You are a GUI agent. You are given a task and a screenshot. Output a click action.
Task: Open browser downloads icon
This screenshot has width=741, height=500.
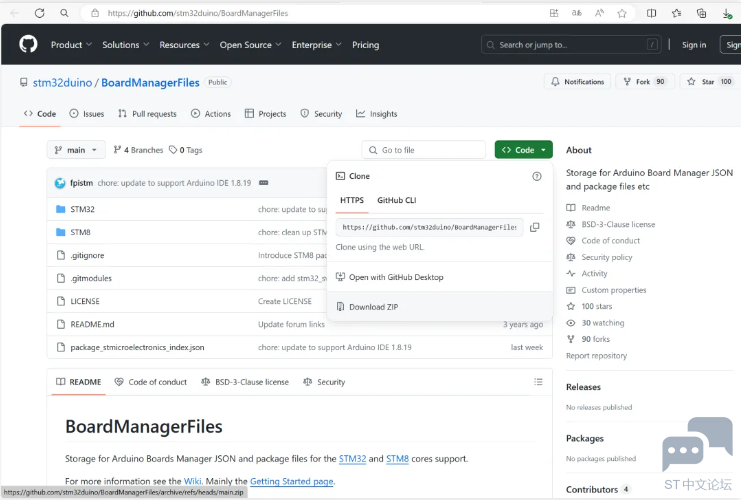727,14
